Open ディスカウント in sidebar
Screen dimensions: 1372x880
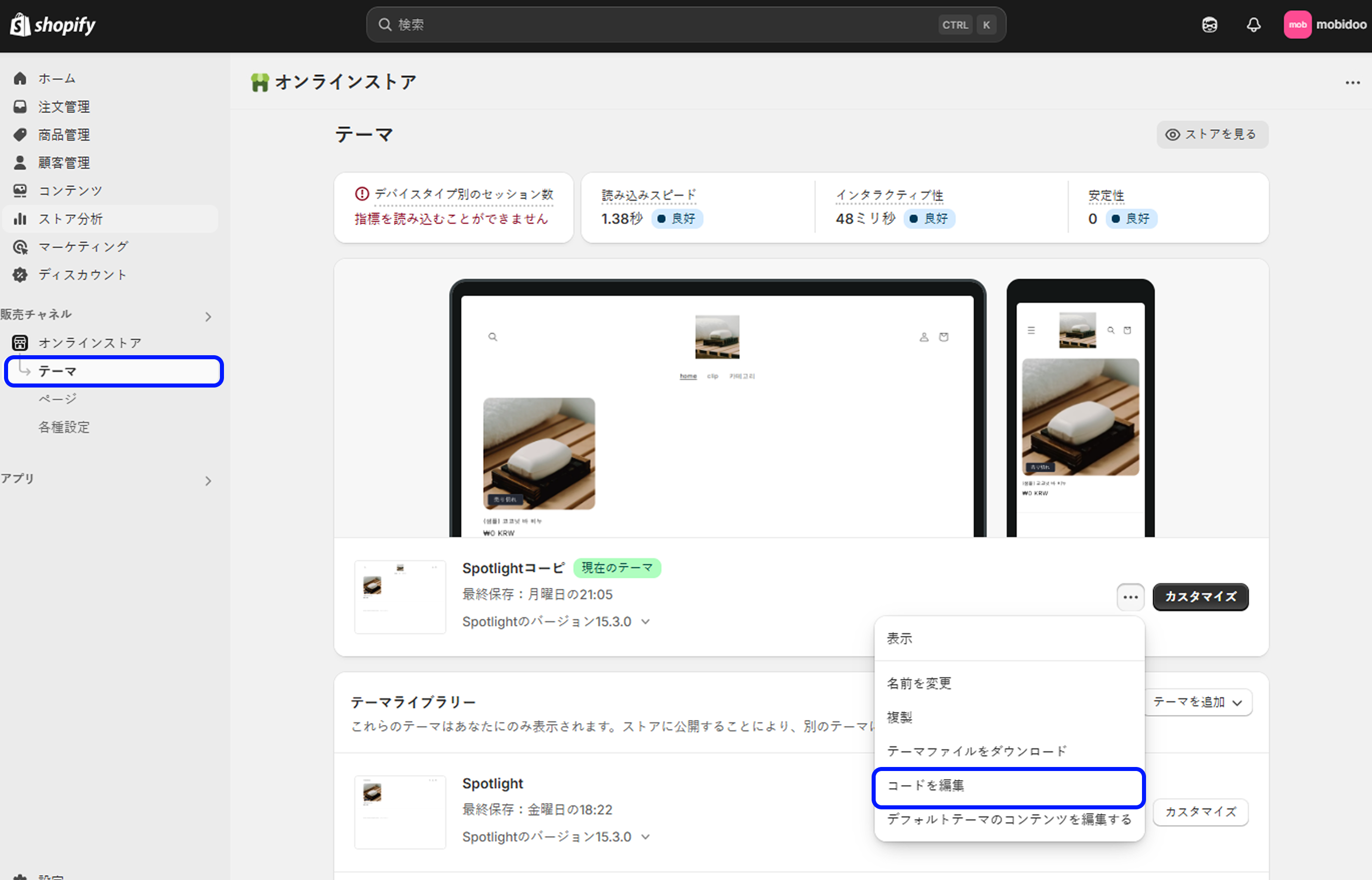coord(82,275)
